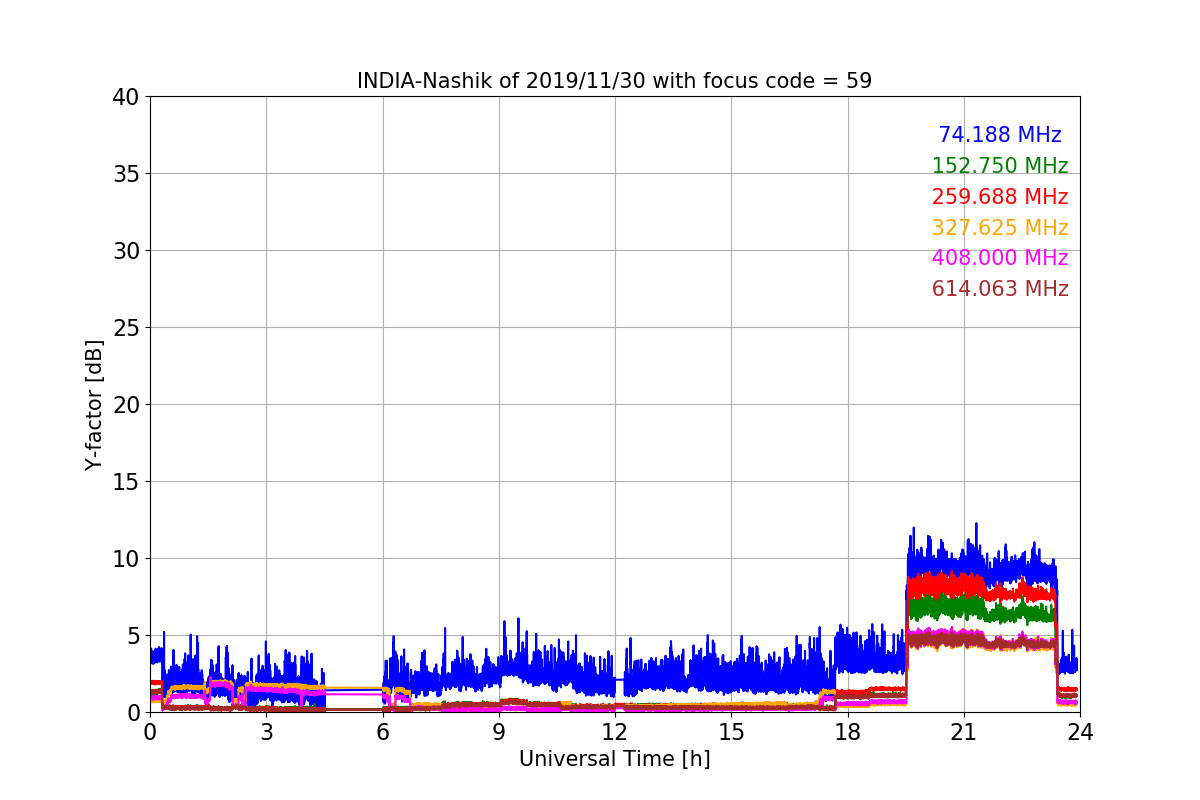Select the 408.000 MHz legend label
1200x800 pixels.
[1000, 258]
